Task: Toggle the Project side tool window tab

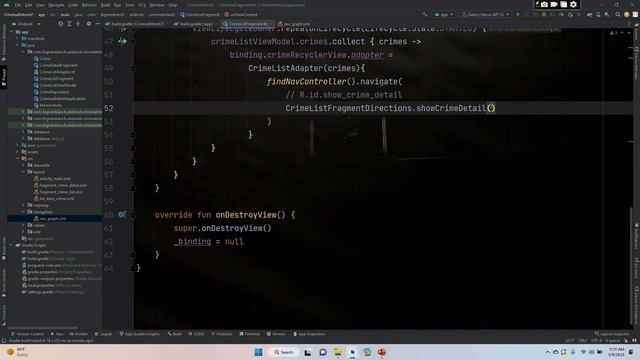Action: pyautogui.click(x=4, y=77)
